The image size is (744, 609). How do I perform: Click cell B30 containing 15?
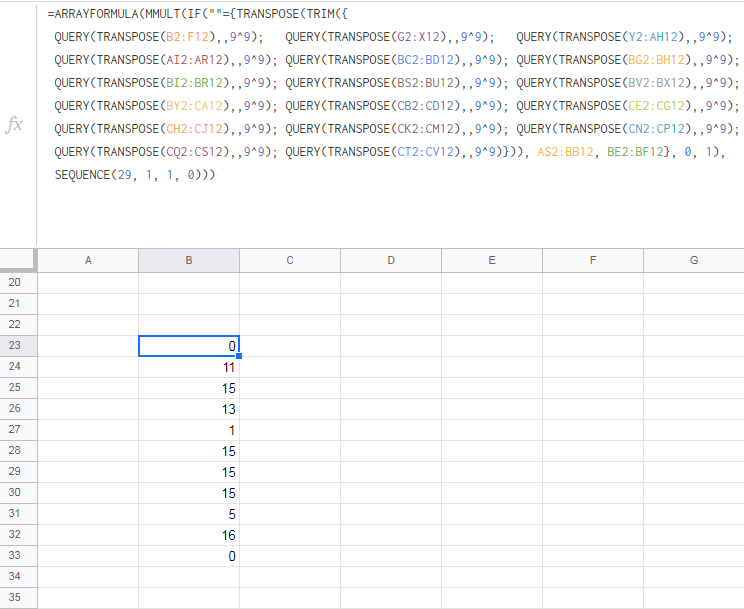[x=189, y=493]
